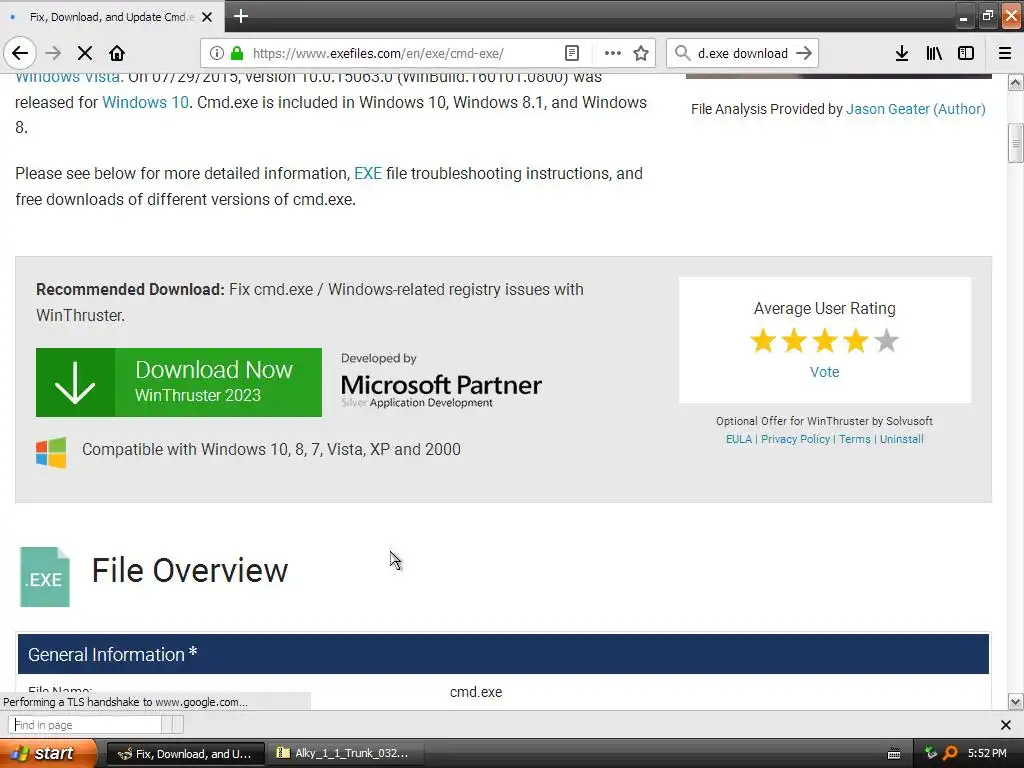This screenshot has height=768, width=1024.
Task: Close the Fix, Download, and Update Cmd tab
Action: [207, 17]
